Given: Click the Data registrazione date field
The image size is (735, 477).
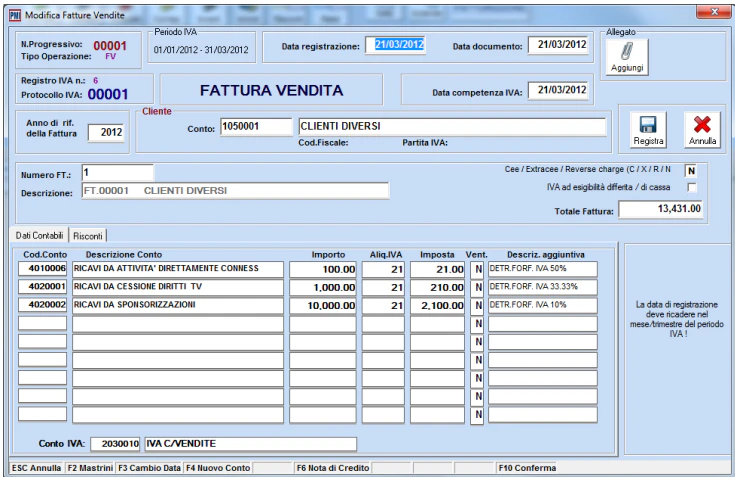Looking at the screenshot, I should [x=395, y=45].
